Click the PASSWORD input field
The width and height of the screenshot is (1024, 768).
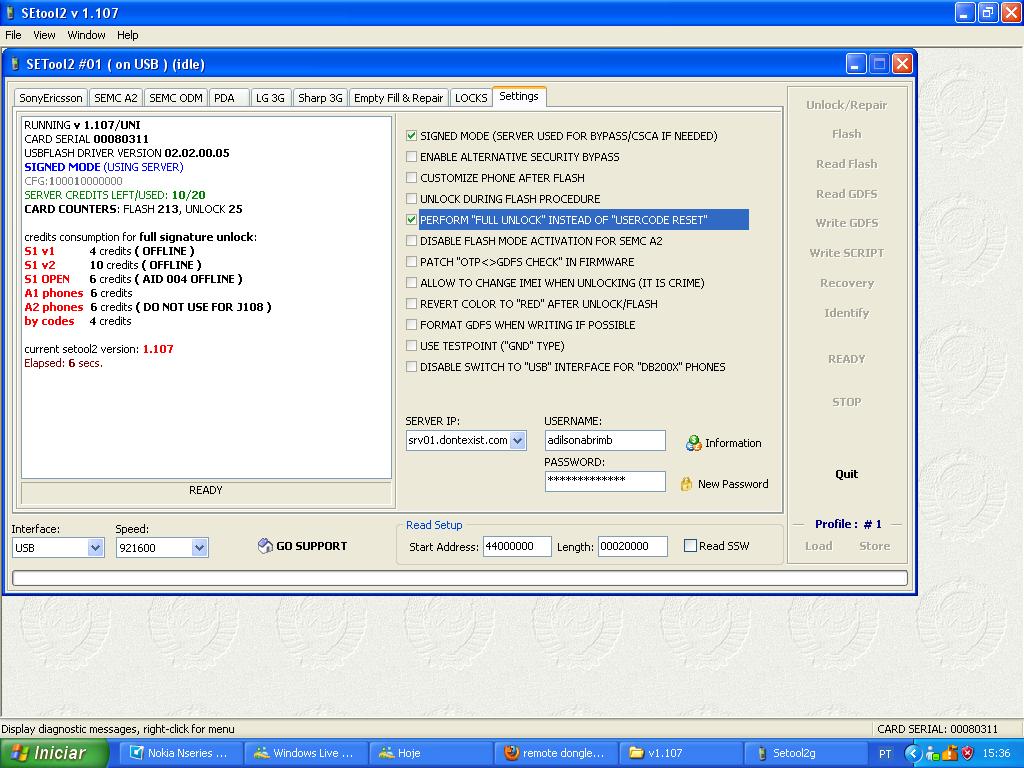point(605,481)
